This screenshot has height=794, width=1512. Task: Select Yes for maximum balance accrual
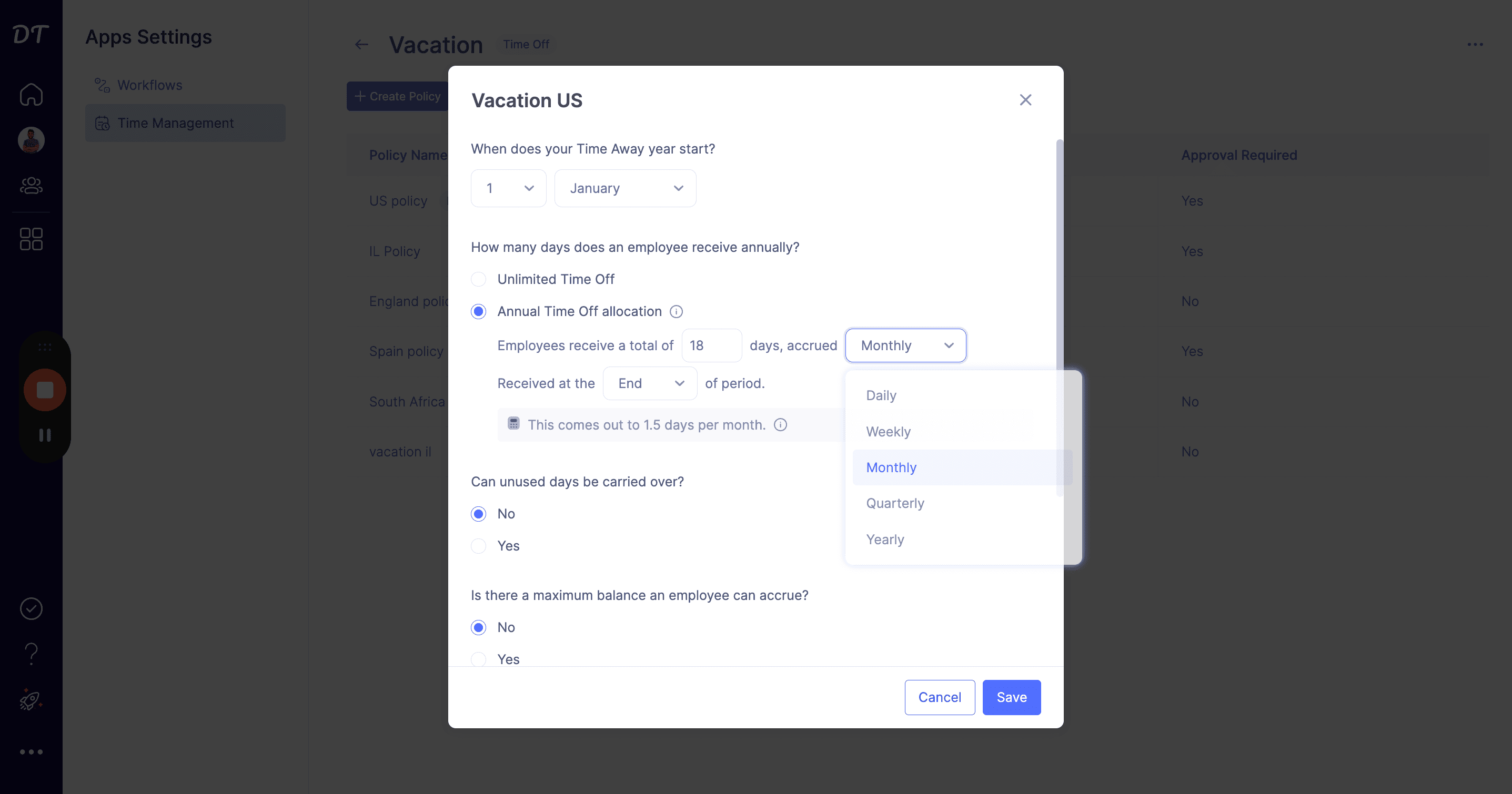[x=478, y=659]
